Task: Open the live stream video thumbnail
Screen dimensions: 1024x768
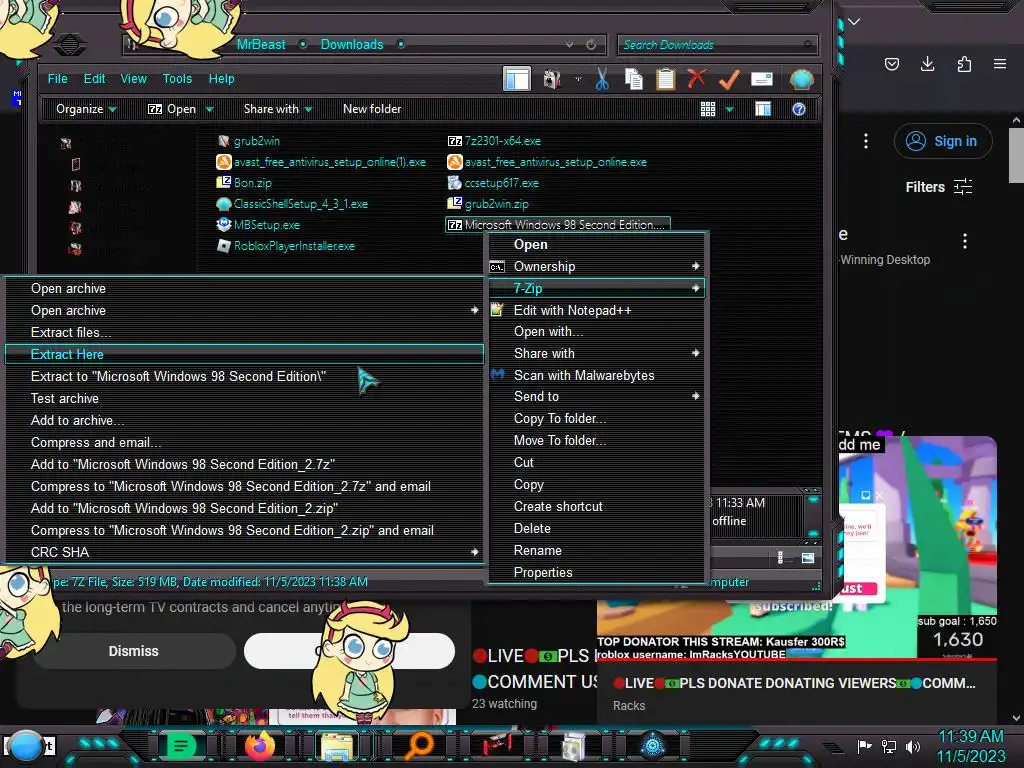Action: click(x=797, y=549)
